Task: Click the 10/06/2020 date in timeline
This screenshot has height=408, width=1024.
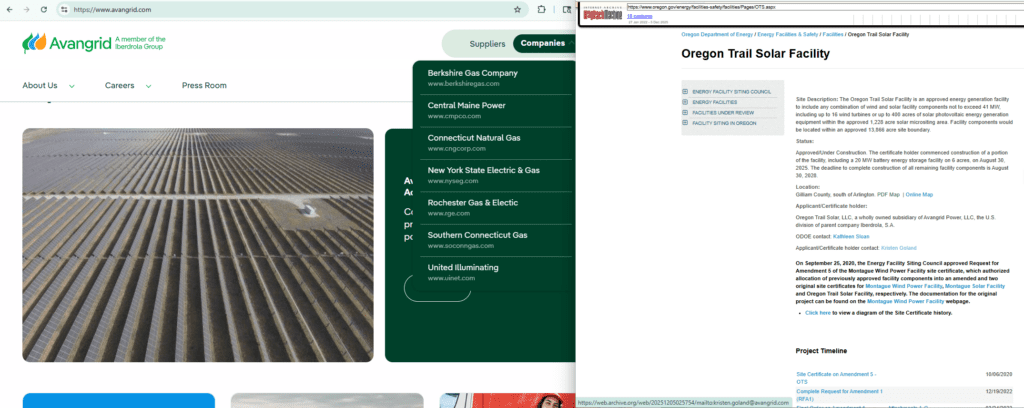Action: (999, 374)
